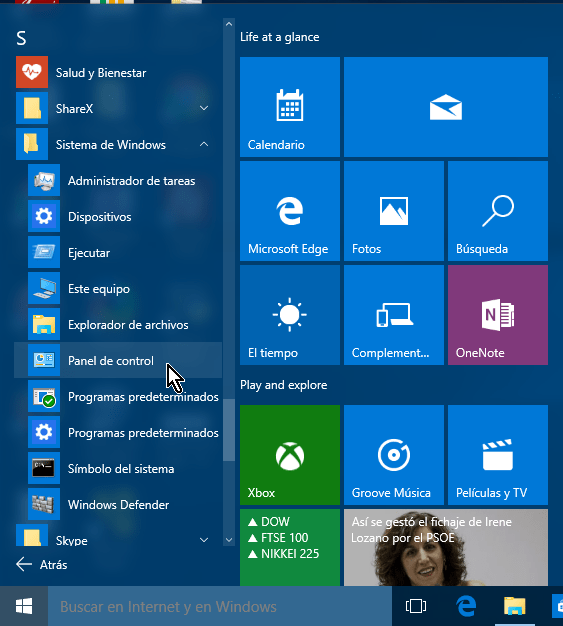Open the Xbox tile
This screenshot has height=626, width=563.
pyautogui.click(x=290, y=455)
